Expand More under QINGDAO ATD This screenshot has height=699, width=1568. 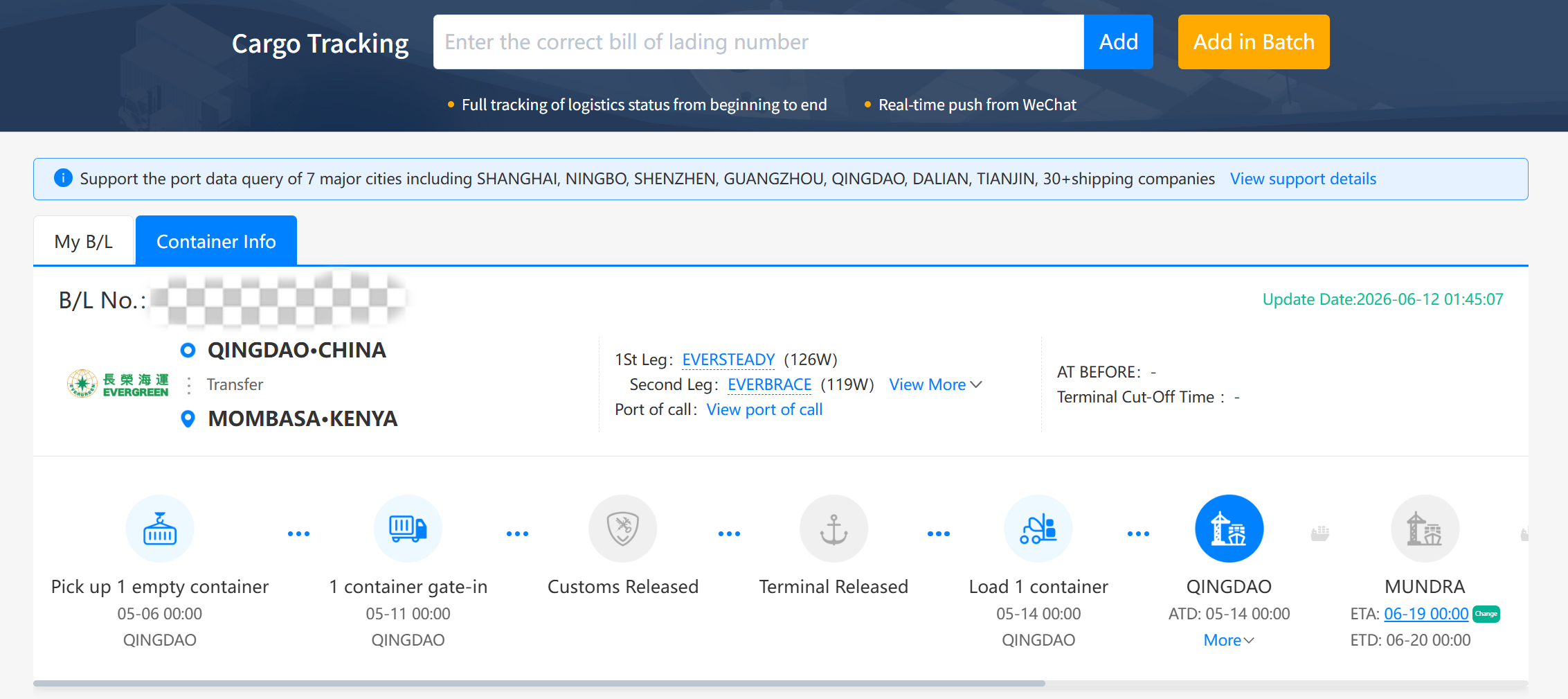click(x=1229, y=640)
